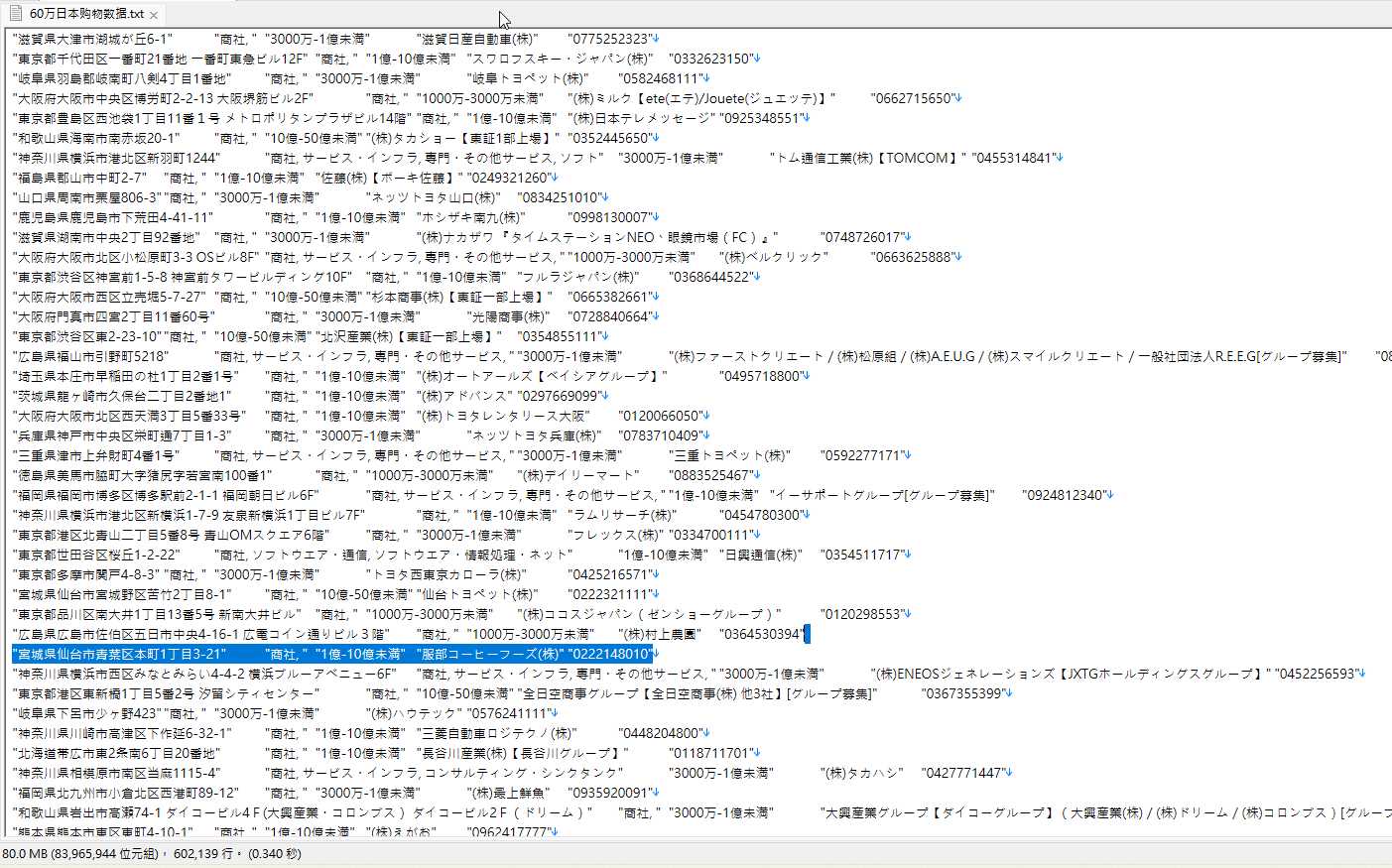Click phone number 0582468111

(x=660, y=78)
